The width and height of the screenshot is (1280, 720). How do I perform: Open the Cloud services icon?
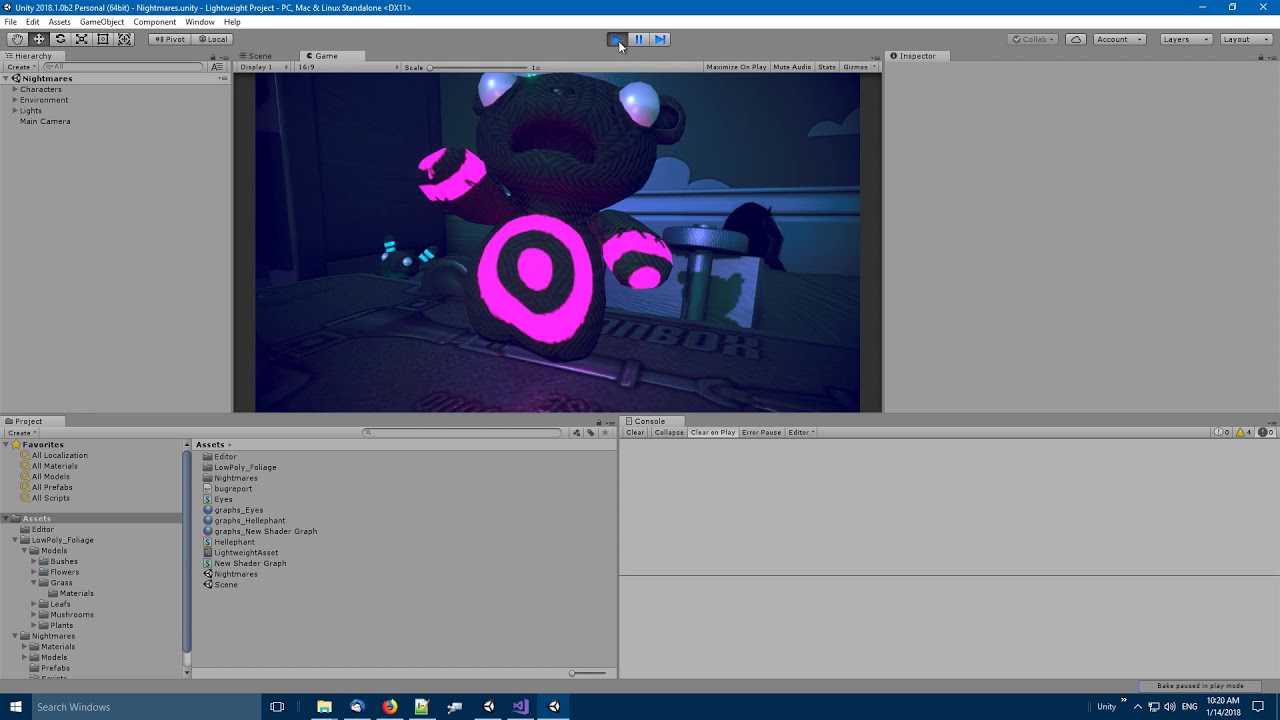(x=1076, y=39)
